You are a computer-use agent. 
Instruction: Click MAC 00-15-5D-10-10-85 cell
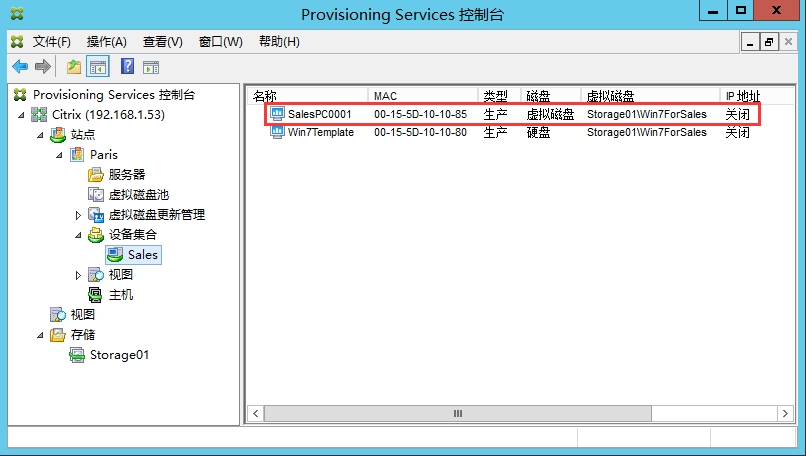420,114
